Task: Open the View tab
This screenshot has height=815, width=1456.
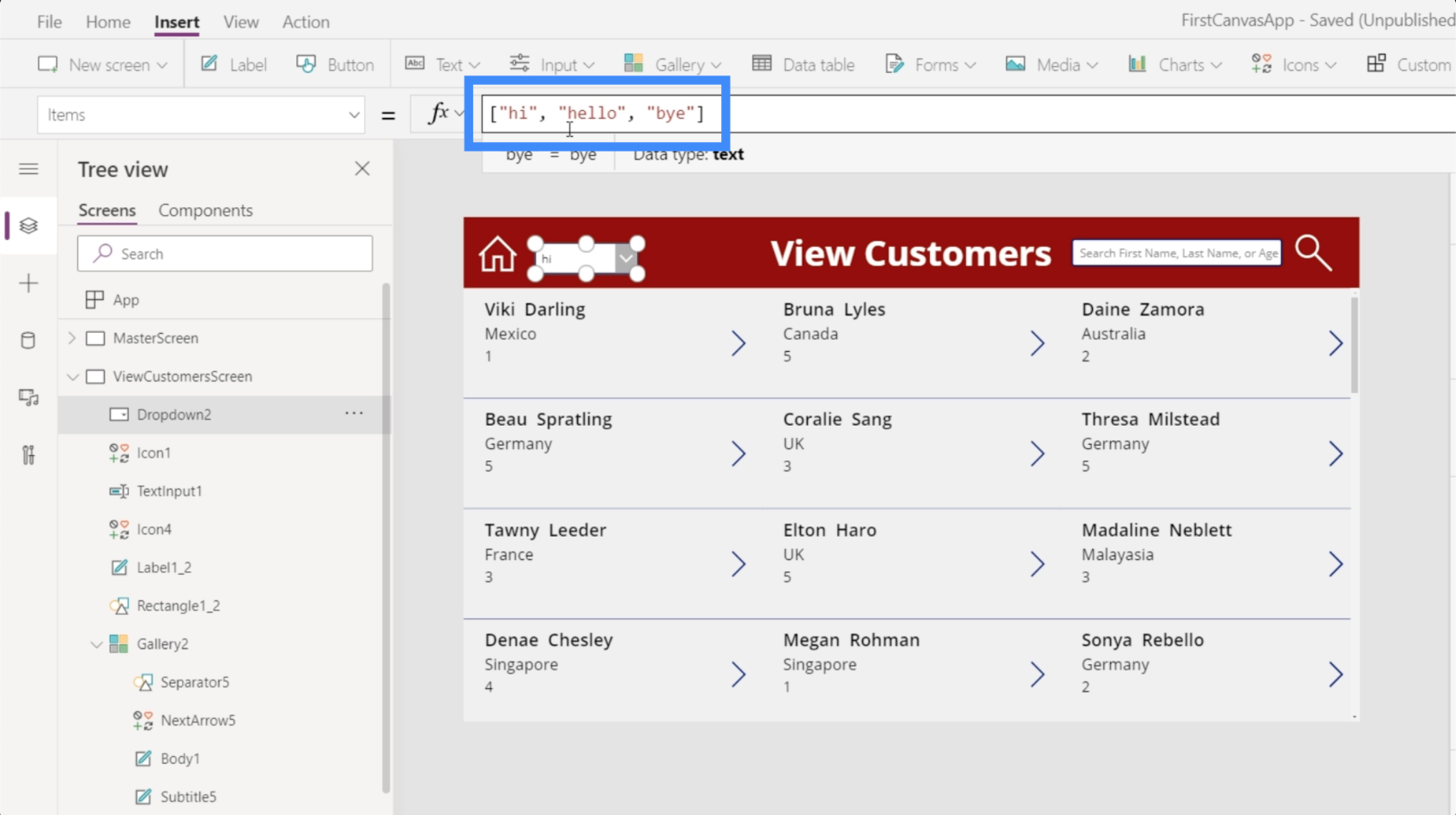Action: (x=241, y=22)
